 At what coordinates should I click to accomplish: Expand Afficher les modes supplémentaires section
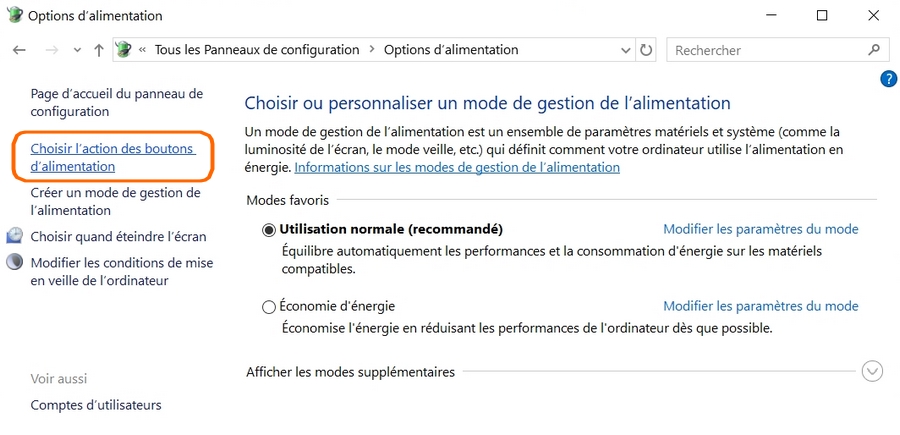pyautogui.click(x=872, y=372)
